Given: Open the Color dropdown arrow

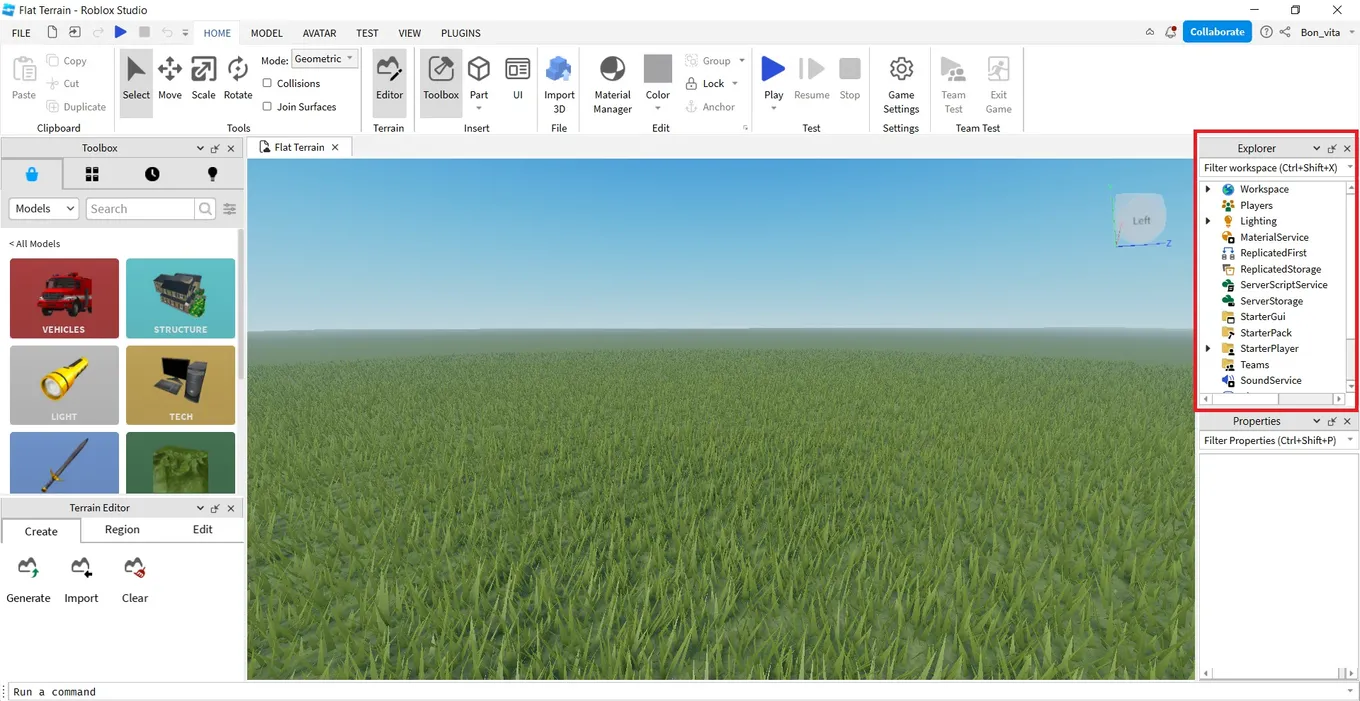Looking at the screenshot, I should (x=657, y=108).
